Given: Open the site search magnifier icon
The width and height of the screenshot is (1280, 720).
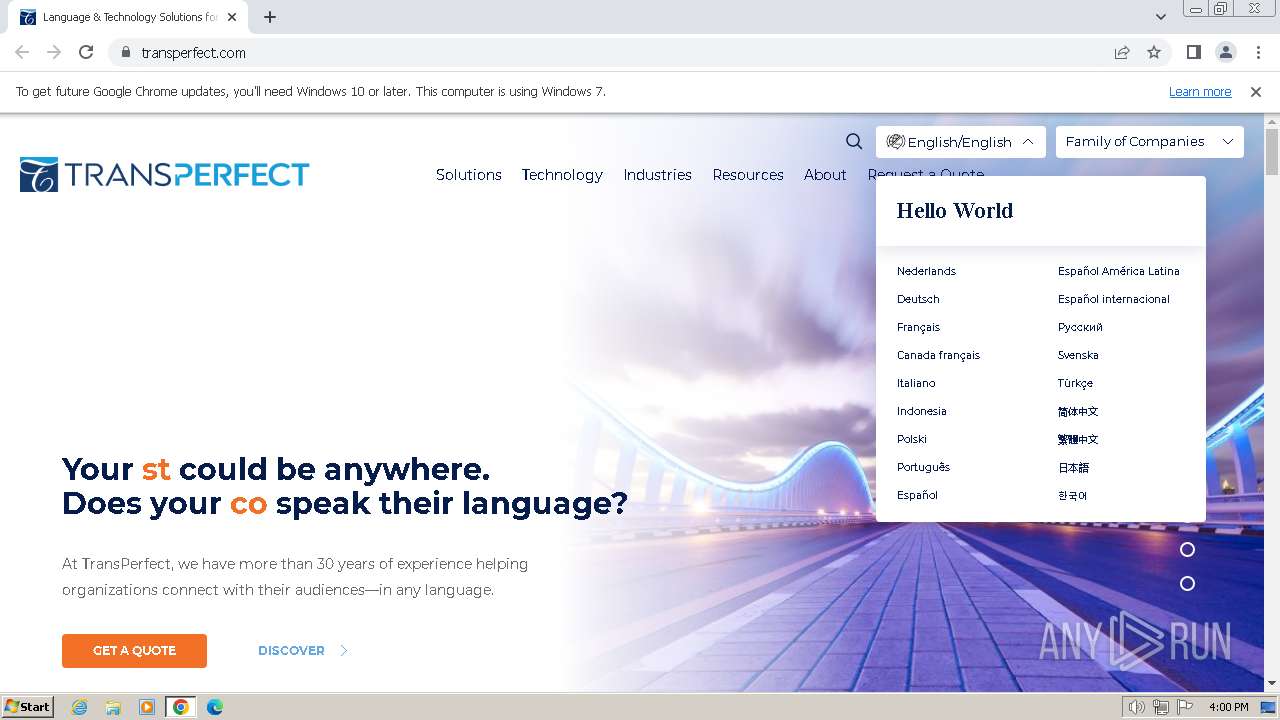Looking at the screenshot, I should [x=854, y=142].
